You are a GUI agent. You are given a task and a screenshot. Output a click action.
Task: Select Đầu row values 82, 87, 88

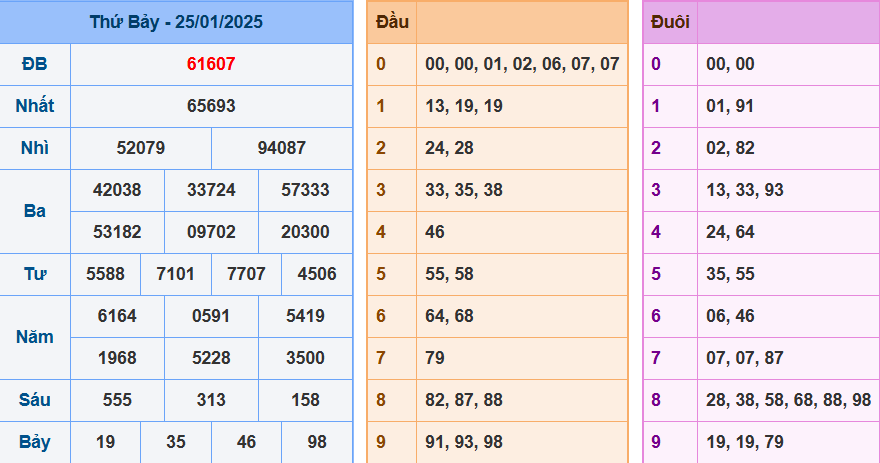pos(464,400)
